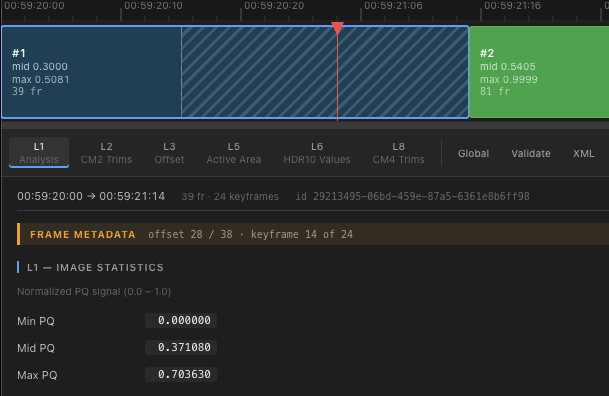Click ruler timecode 00:59:21:06
Viewport: 609px width, 396px height.
coord(393,6)
